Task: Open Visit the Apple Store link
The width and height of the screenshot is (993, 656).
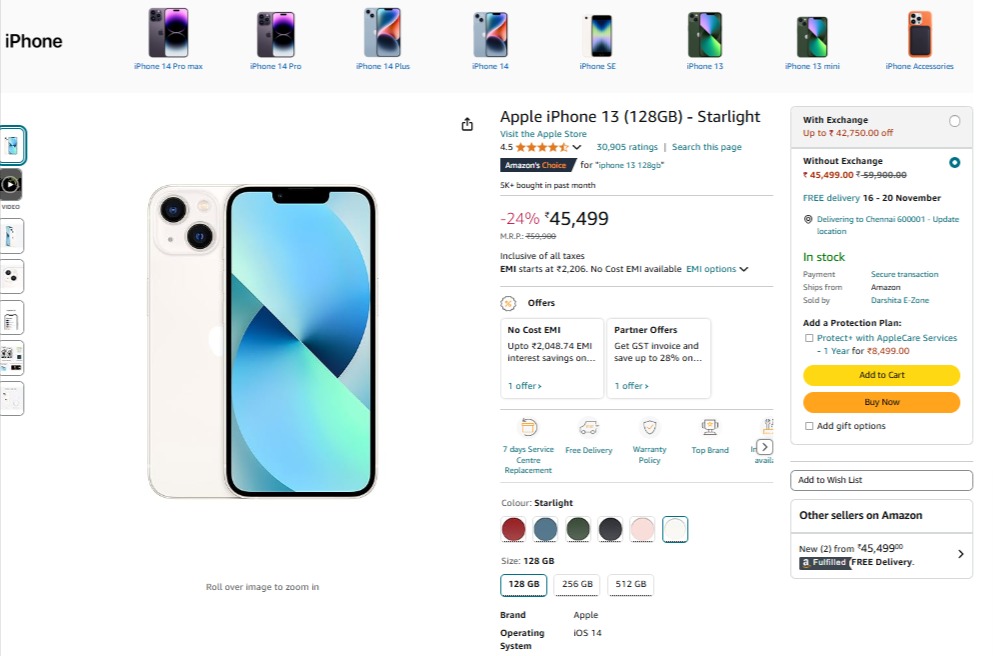Action: pyautogui.click(x=543, y=134)
